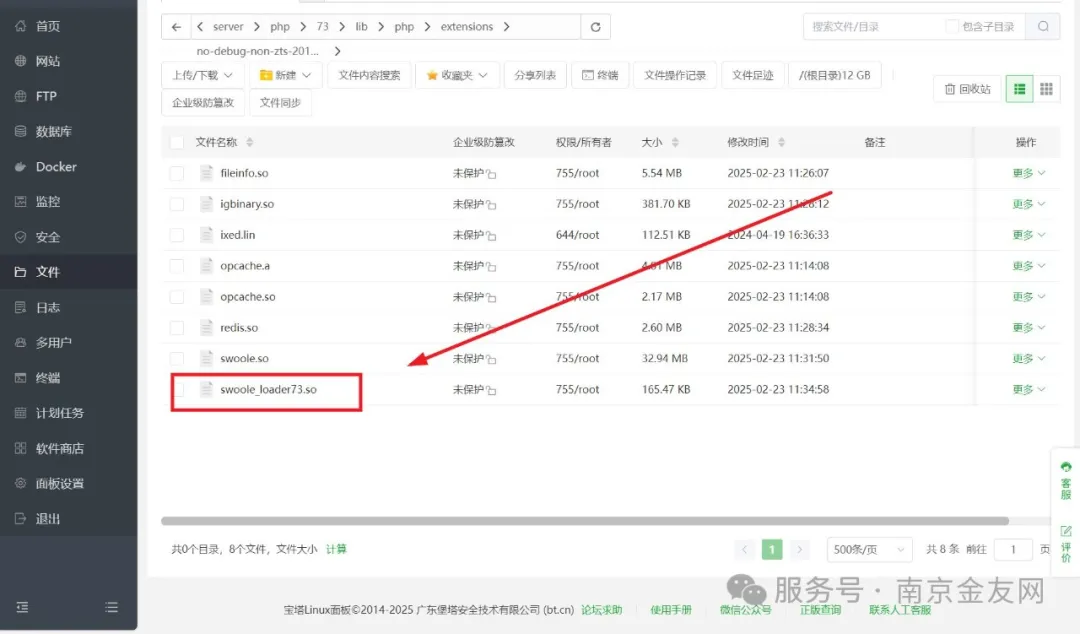
Task: Click the horizontal scrollbar
Action: click(x=585, y=521)
